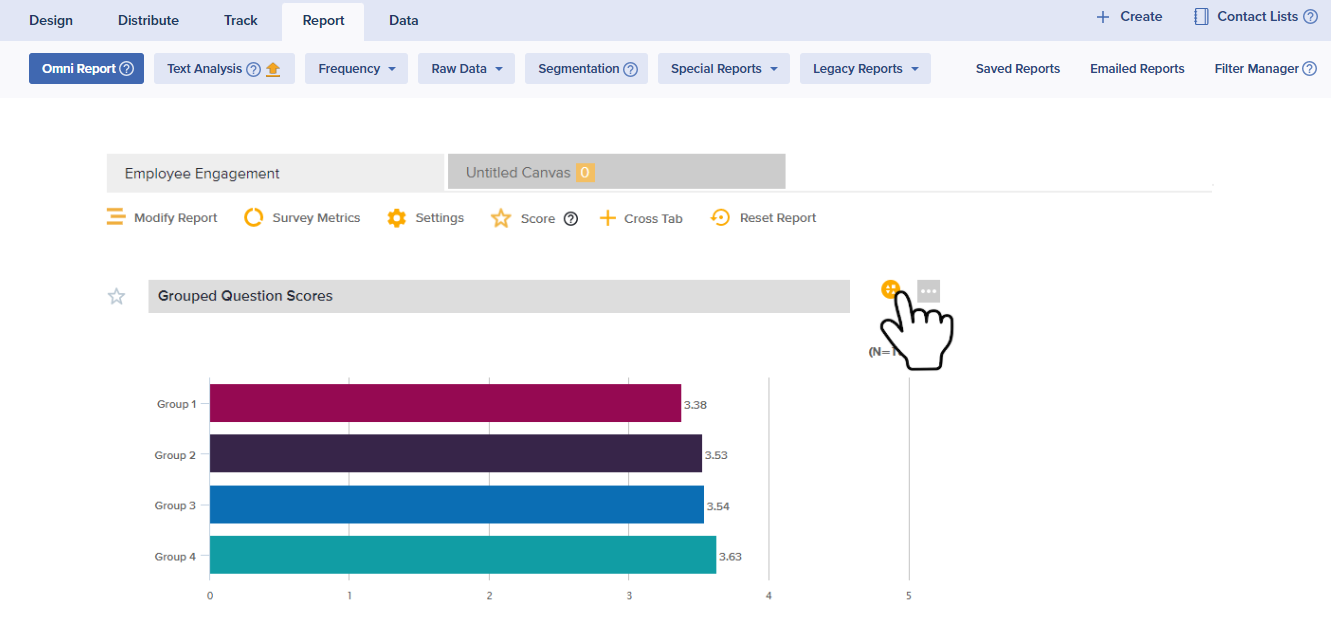
Task: Open the three-dots more options menu
Action: [x=928, y=291]
